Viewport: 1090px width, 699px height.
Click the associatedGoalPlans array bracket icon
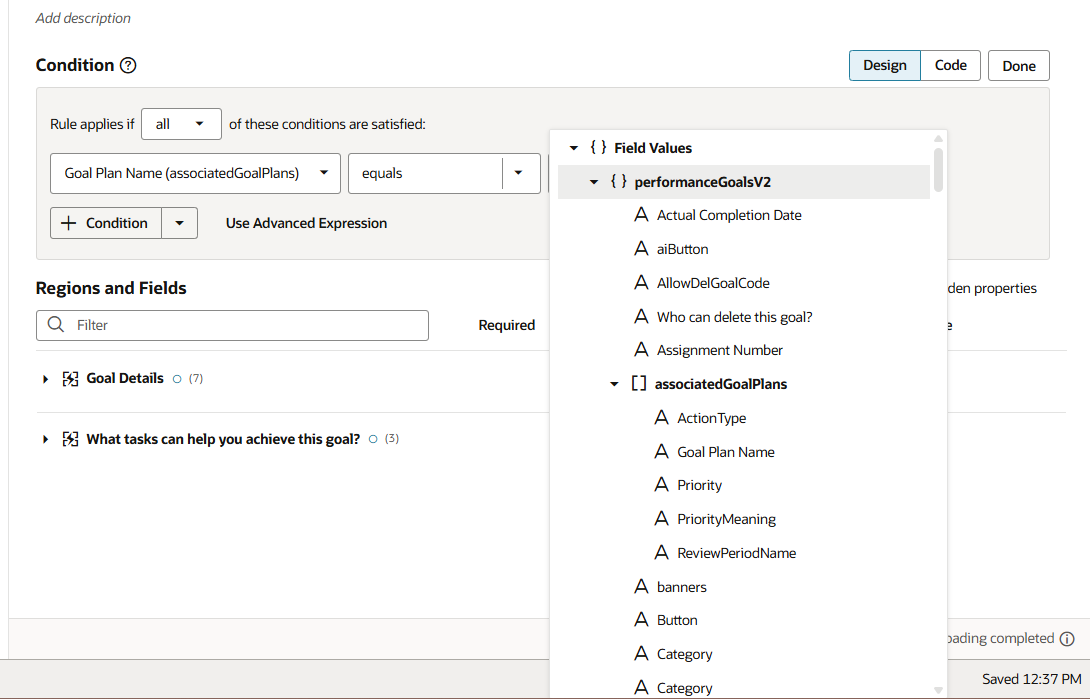[x=639, y=384]
